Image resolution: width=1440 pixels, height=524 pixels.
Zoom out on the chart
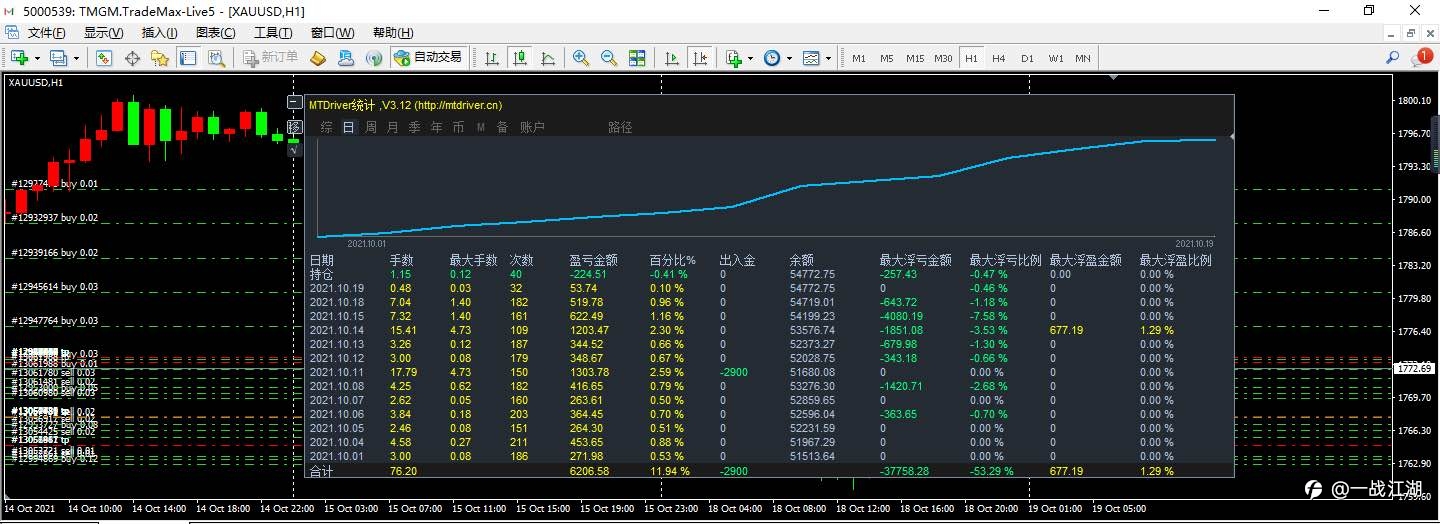pos(608,58)
